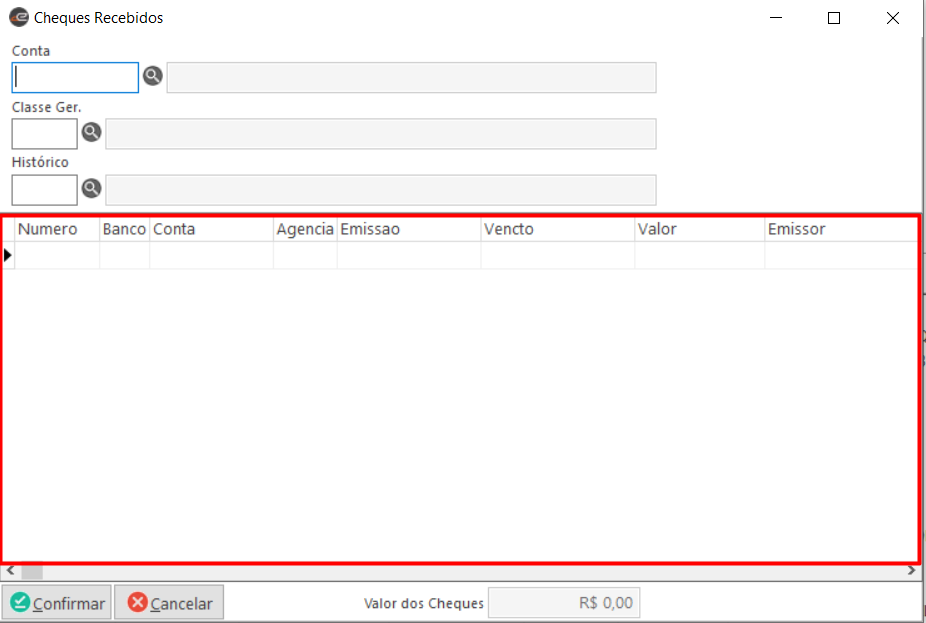Sort by the Emissao column header
926x623 pixels.
click(x=408, y=229)
